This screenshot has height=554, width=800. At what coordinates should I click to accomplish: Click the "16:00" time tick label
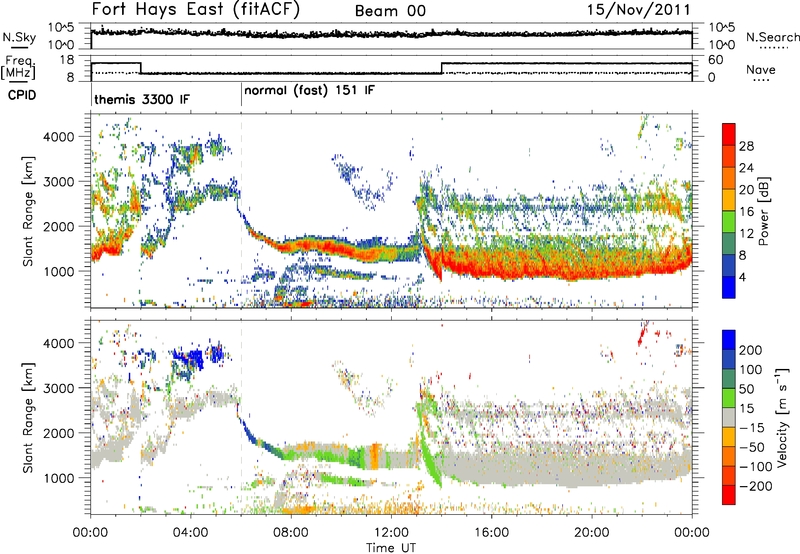[x=491, y=533]
